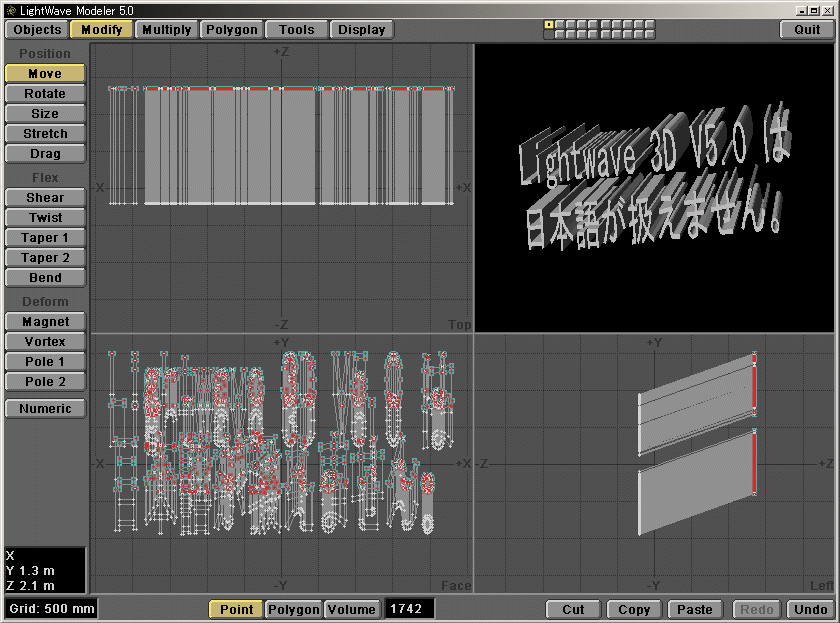The height and width of the screenshot is (623, 840).
Task: Select the Vortex deform tool
Action: coord(45,342)
